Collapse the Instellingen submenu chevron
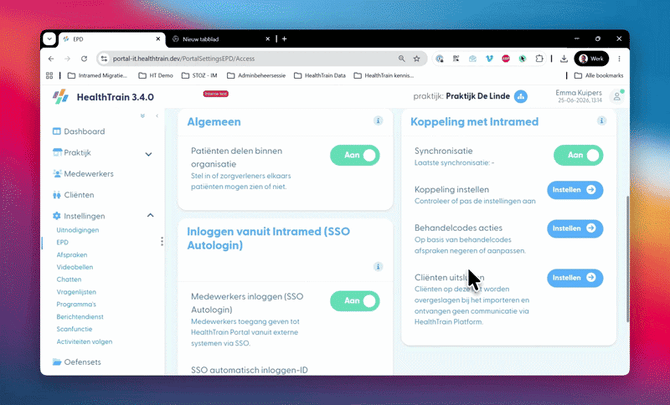The width and height of the screenshot is (670, 405). pyautogui.click(x=150, y=215)
